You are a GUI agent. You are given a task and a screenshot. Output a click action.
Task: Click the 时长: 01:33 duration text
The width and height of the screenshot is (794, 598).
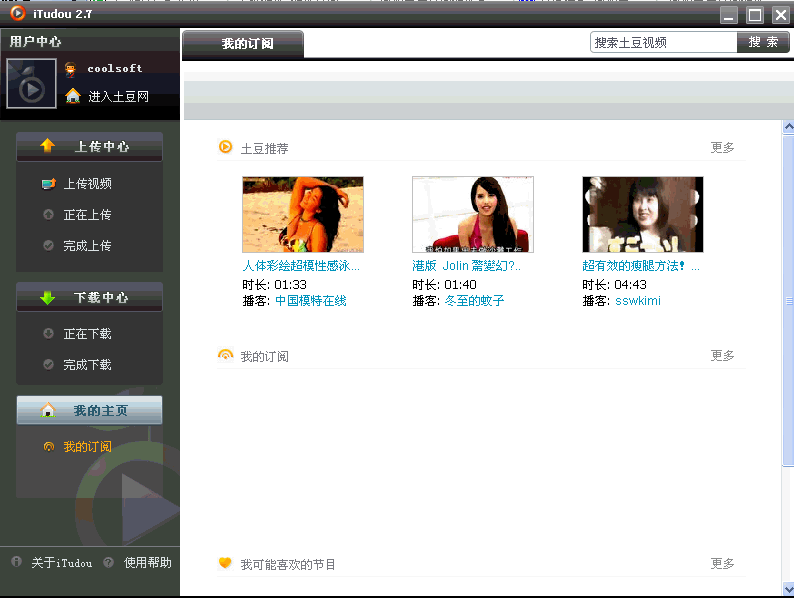274,285
